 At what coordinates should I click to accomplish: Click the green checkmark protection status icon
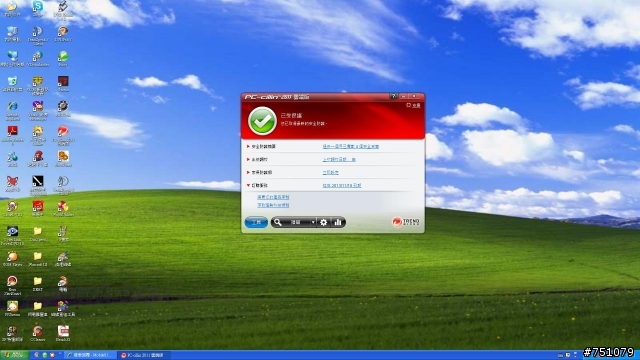262,121
